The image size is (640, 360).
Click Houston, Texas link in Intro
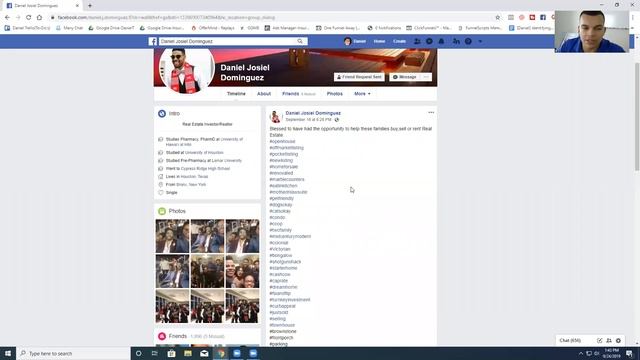pos(194,177)
